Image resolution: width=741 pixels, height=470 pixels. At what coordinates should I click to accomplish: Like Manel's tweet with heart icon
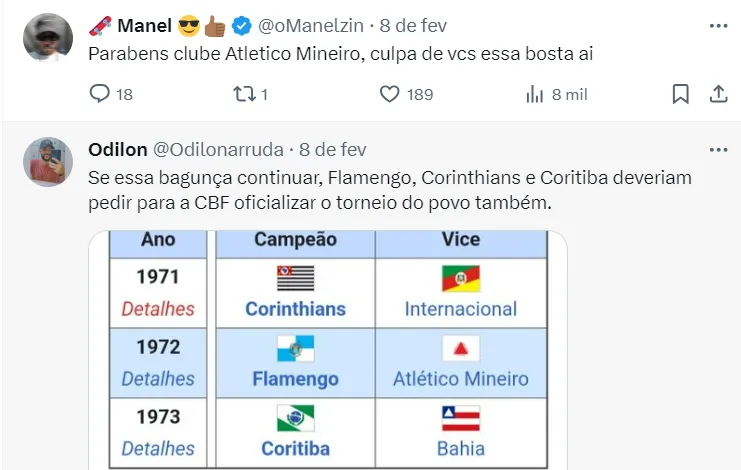coord(390,94)
